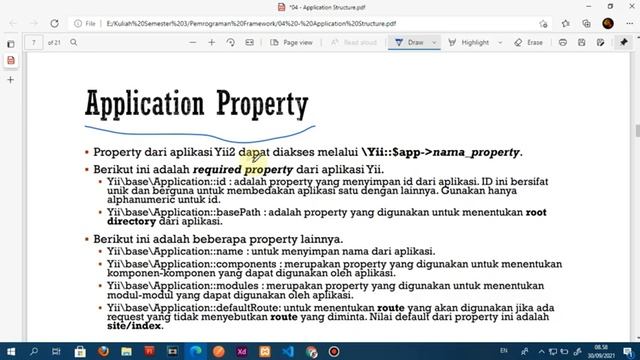Open File Explorer from taskbar
Screen dimensions: 640x360
point(127,351)
